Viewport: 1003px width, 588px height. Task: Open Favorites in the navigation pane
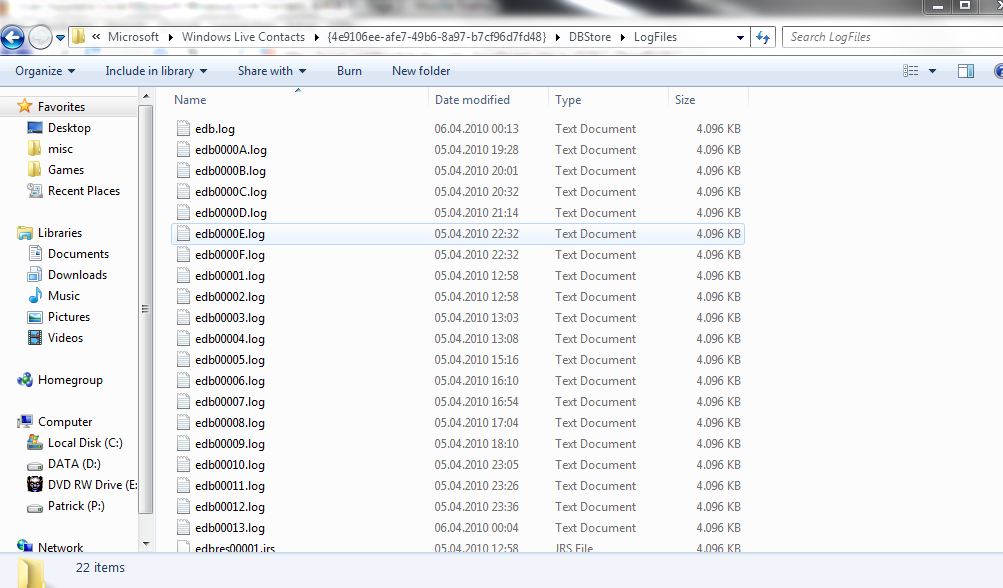[x=61, y=107]
